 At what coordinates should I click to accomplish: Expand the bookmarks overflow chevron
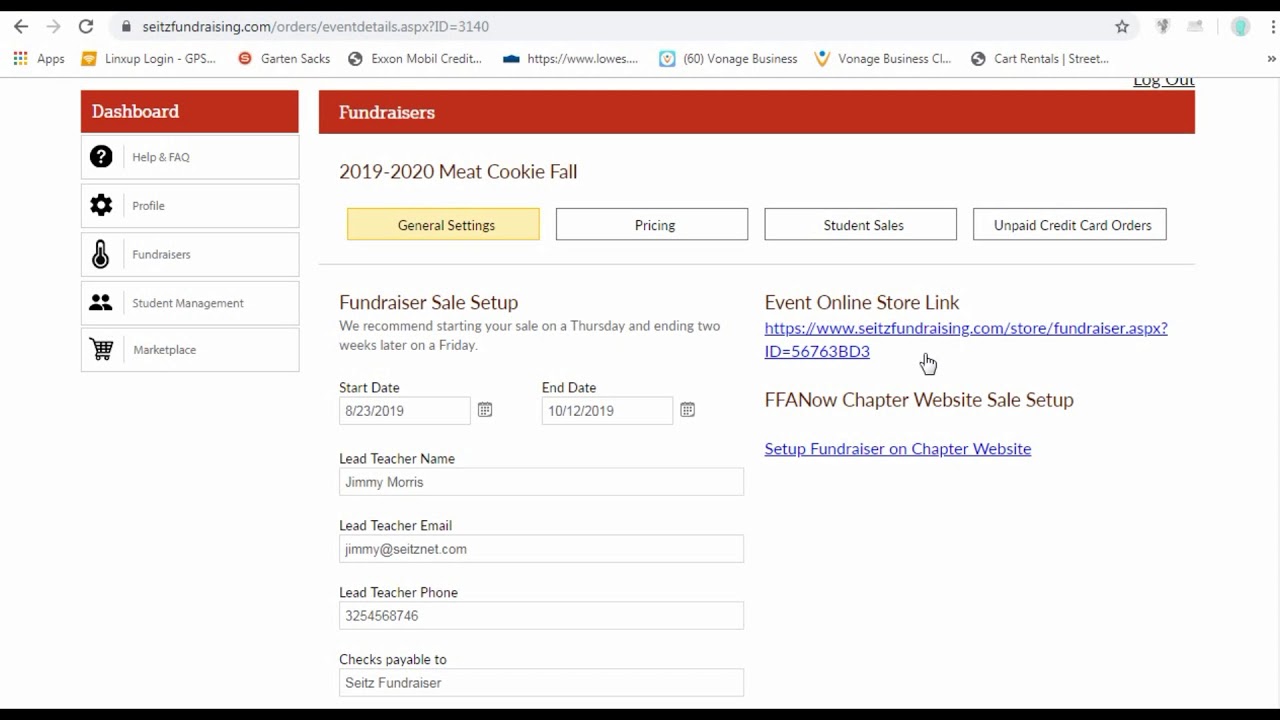tap(1271, 59)
